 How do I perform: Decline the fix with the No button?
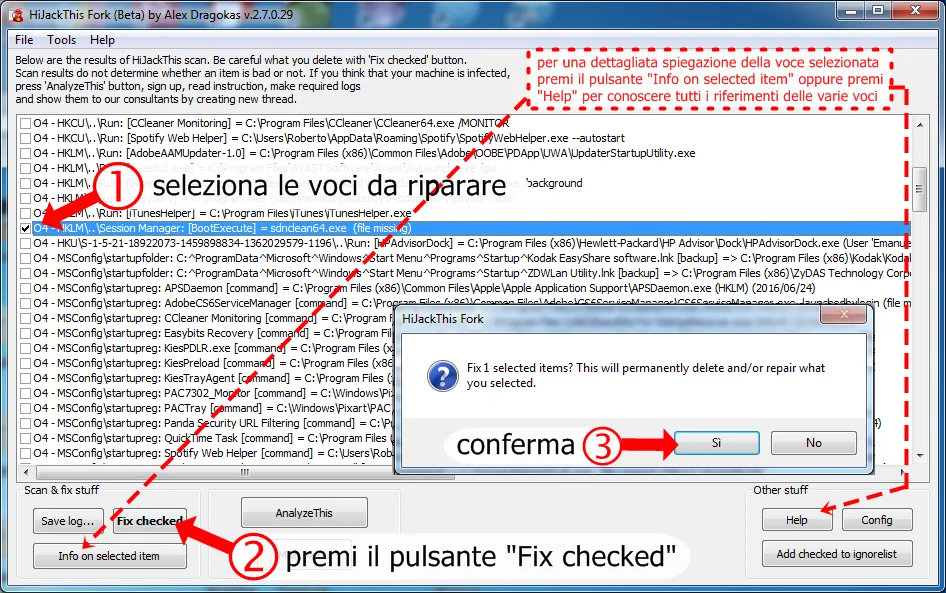pyautogui.click(x=813, y=443)
